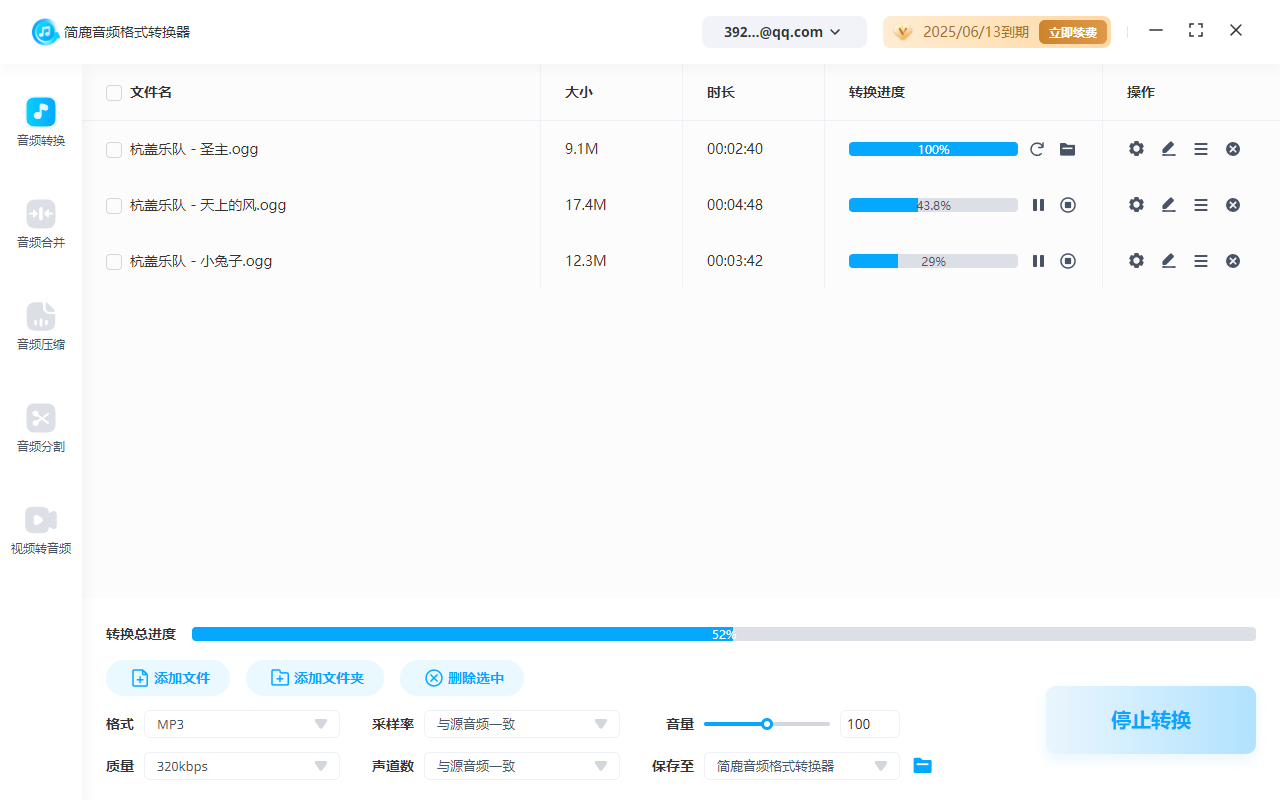Stop conversion of 小兔子.ogg
The width and height of the screenshot is (1280, 800).
point(1067,260)
